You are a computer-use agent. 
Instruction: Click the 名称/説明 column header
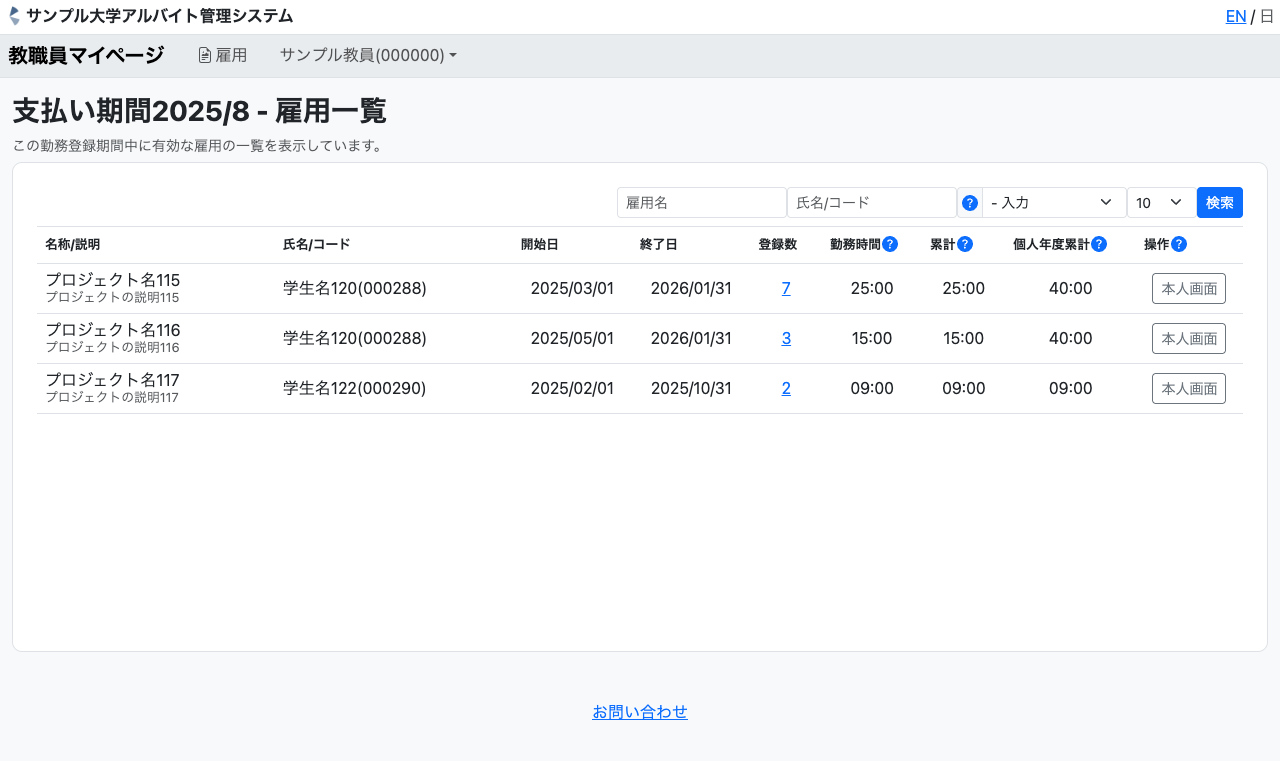(72, 245)
